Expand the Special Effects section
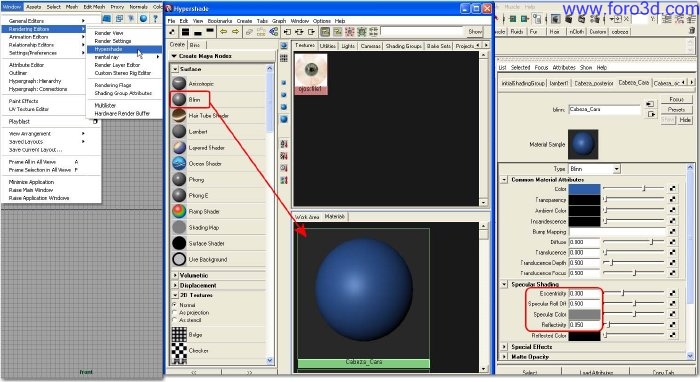700x382 pixels. (x=504, y=347)
